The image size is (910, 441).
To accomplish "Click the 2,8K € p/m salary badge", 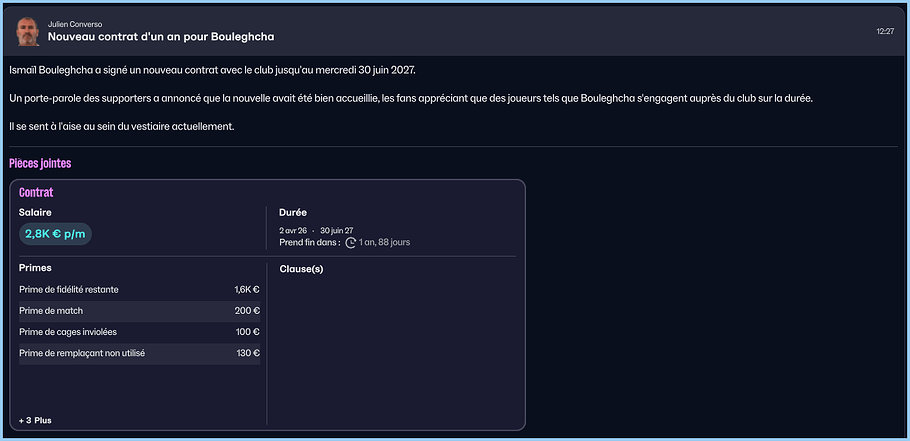I will [56, 233].
